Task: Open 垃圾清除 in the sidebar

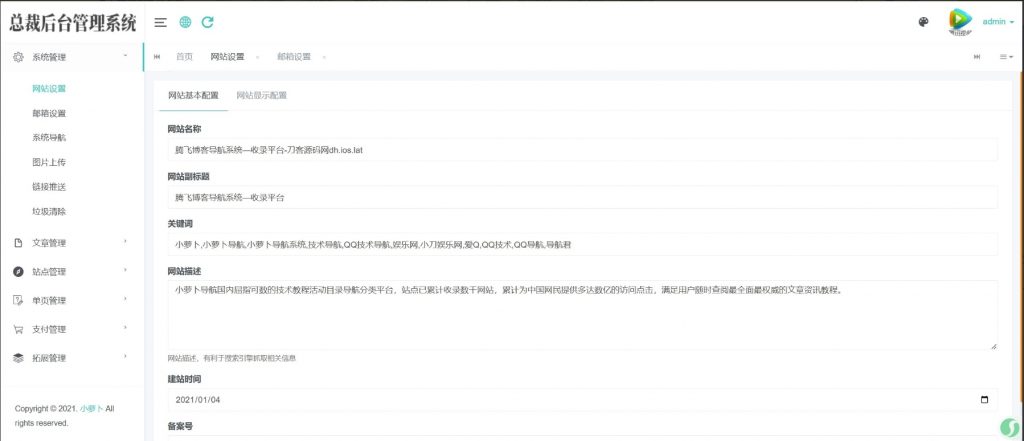Action: click(49, 212)
